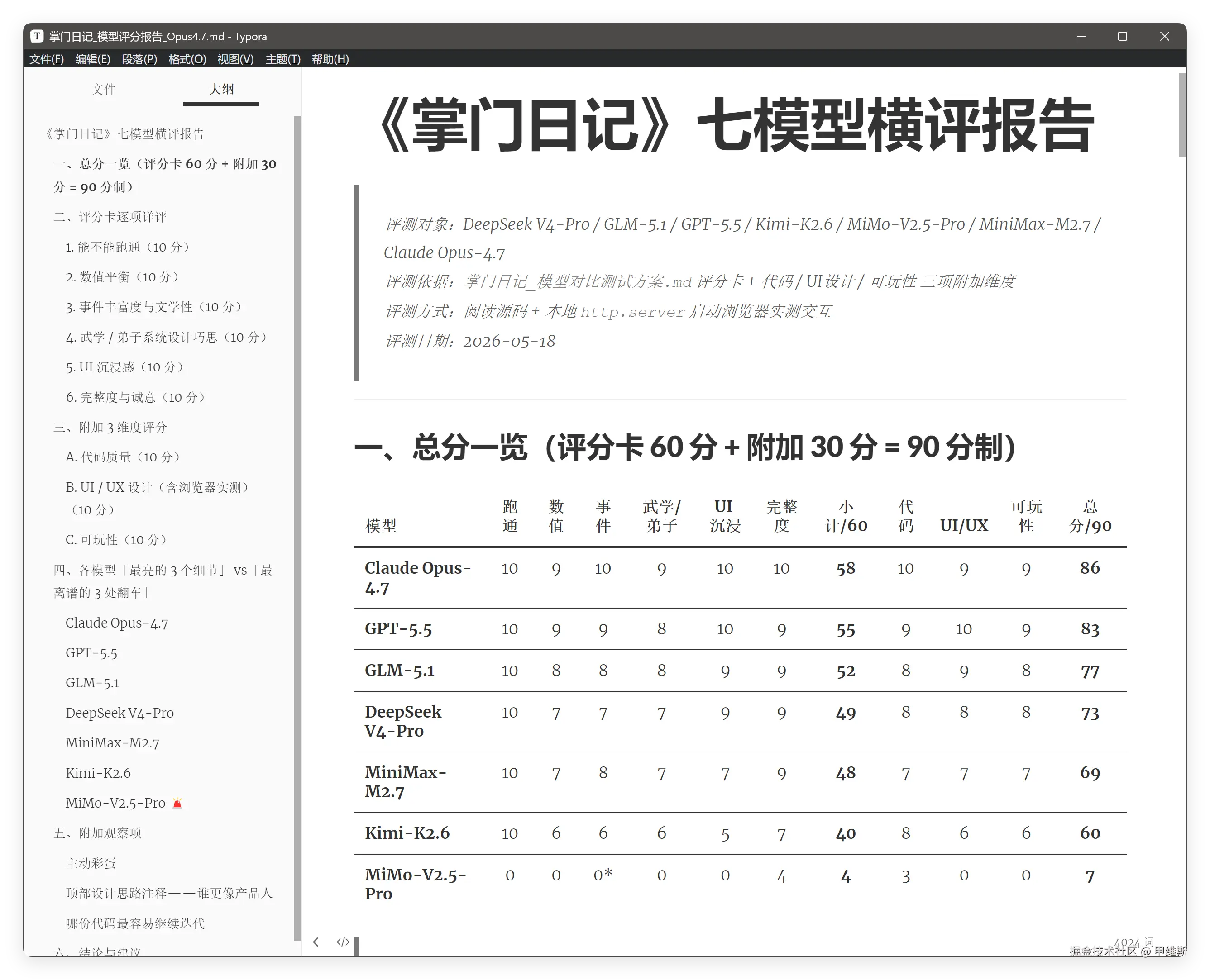Go to B. UI / UX 设计 outline entry
Image resolution: width=1210 pixels, height=980 pixels.
click(x=157, y=498)
